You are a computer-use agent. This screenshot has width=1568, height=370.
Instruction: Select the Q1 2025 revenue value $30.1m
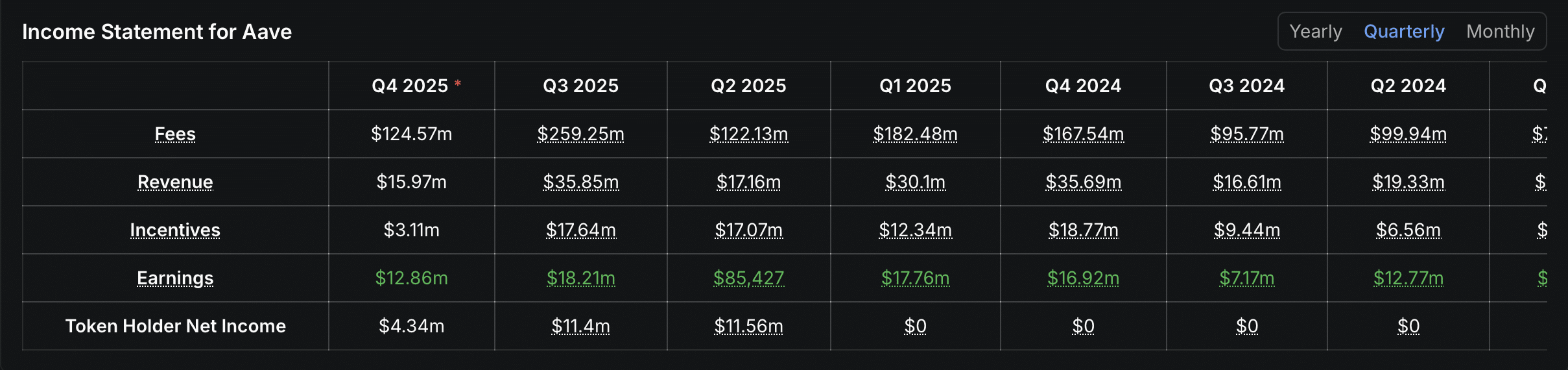(915, 182)
